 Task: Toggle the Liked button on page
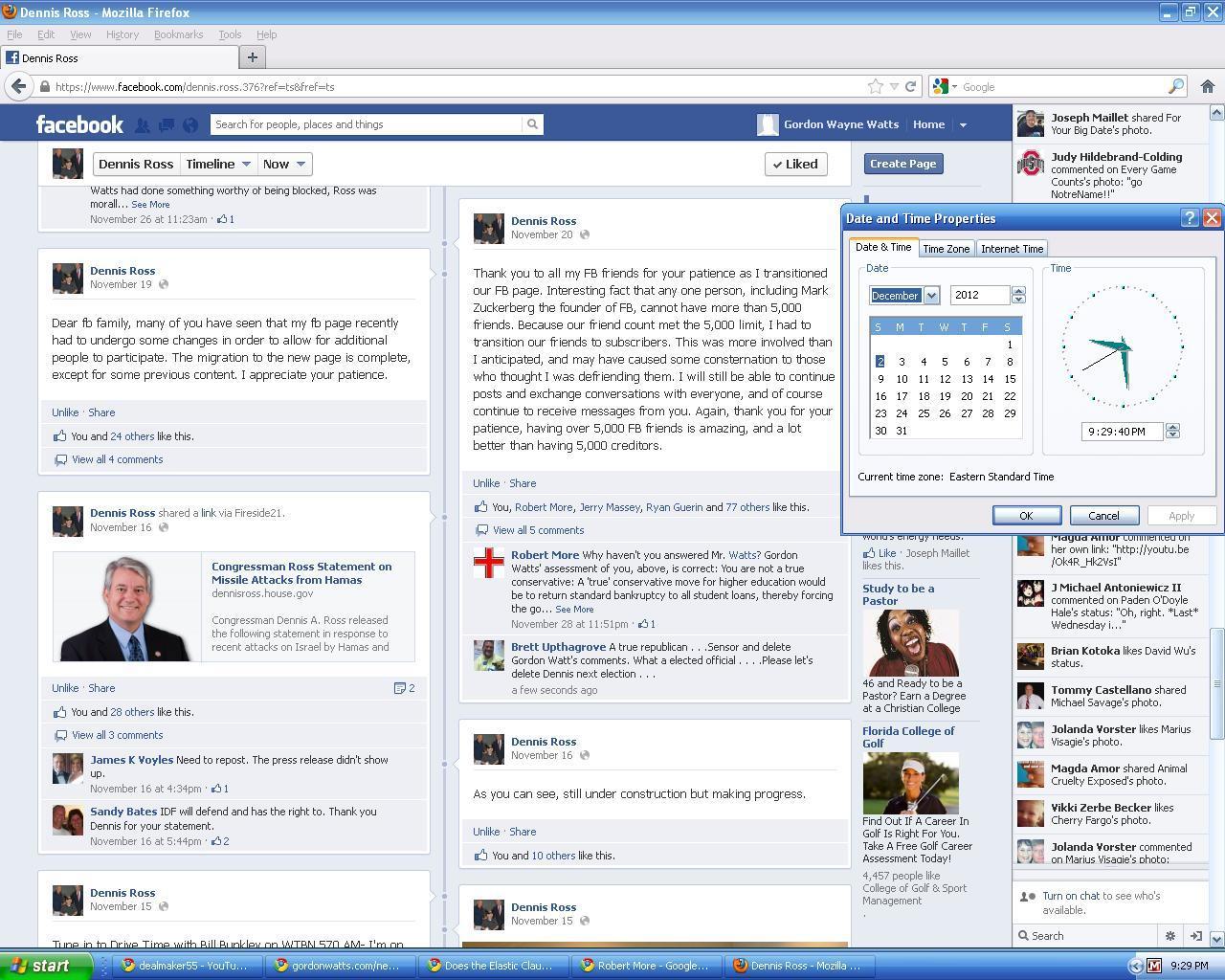coord(795,164)
